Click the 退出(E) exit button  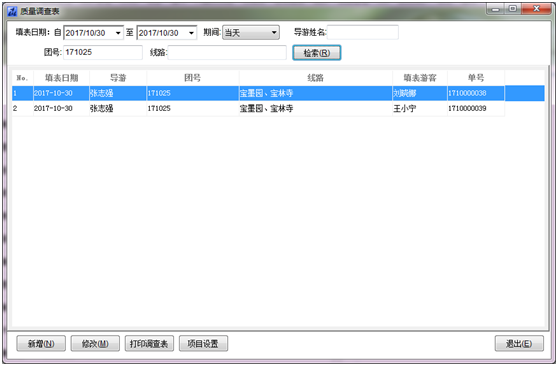coord(519,344)
